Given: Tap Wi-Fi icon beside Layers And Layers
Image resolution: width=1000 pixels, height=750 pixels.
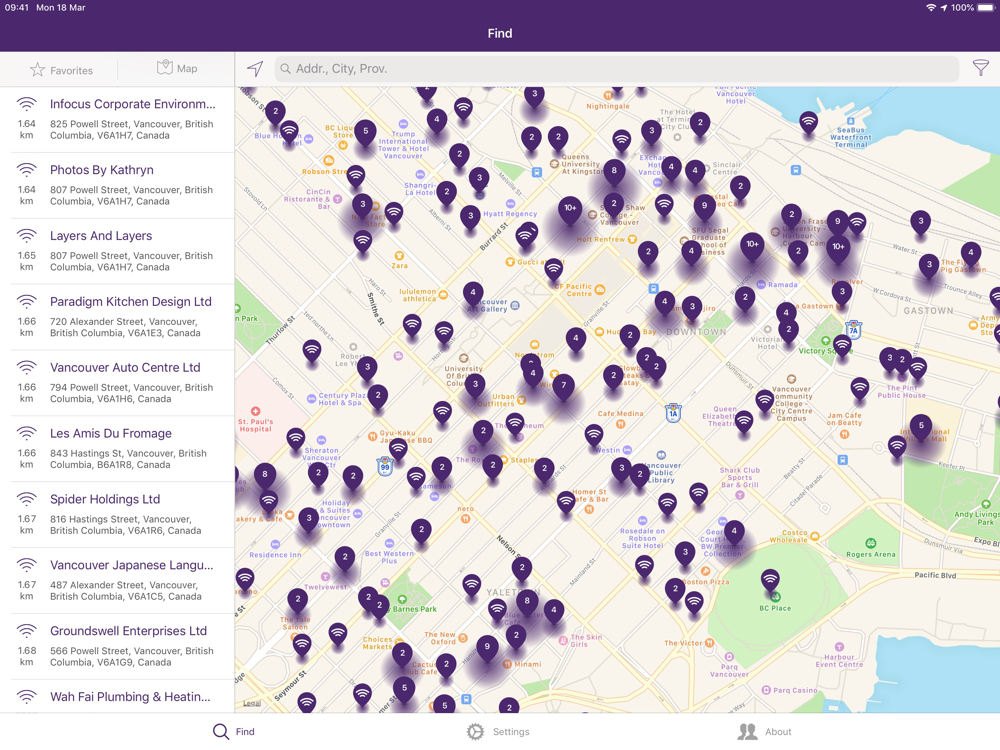Looking at the screenshot, I should click(x=27, y=235).
